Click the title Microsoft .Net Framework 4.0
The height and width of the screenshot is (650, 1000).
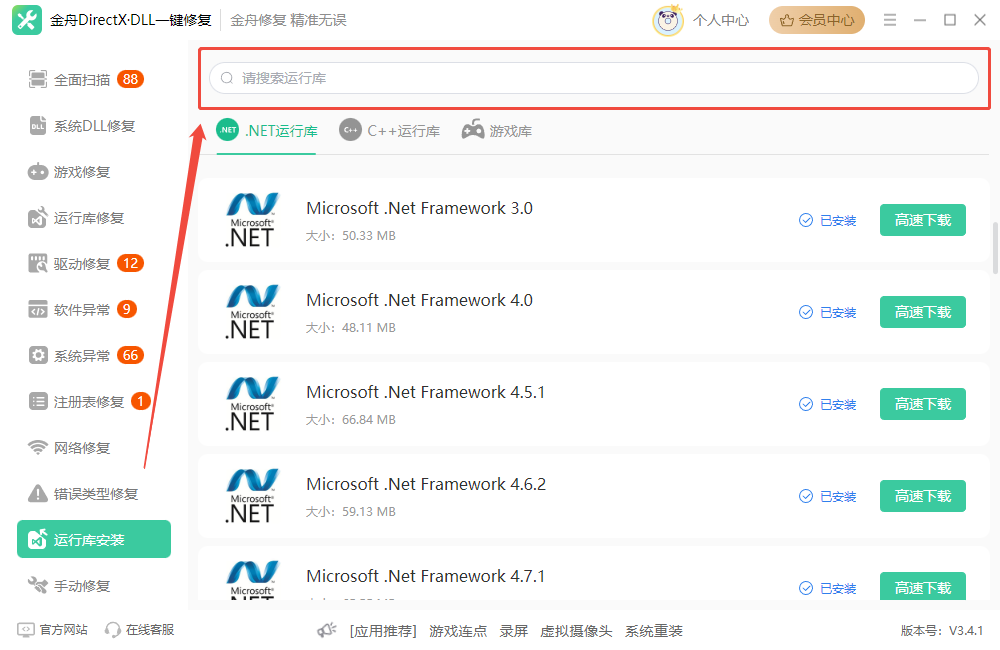point(419,300)
